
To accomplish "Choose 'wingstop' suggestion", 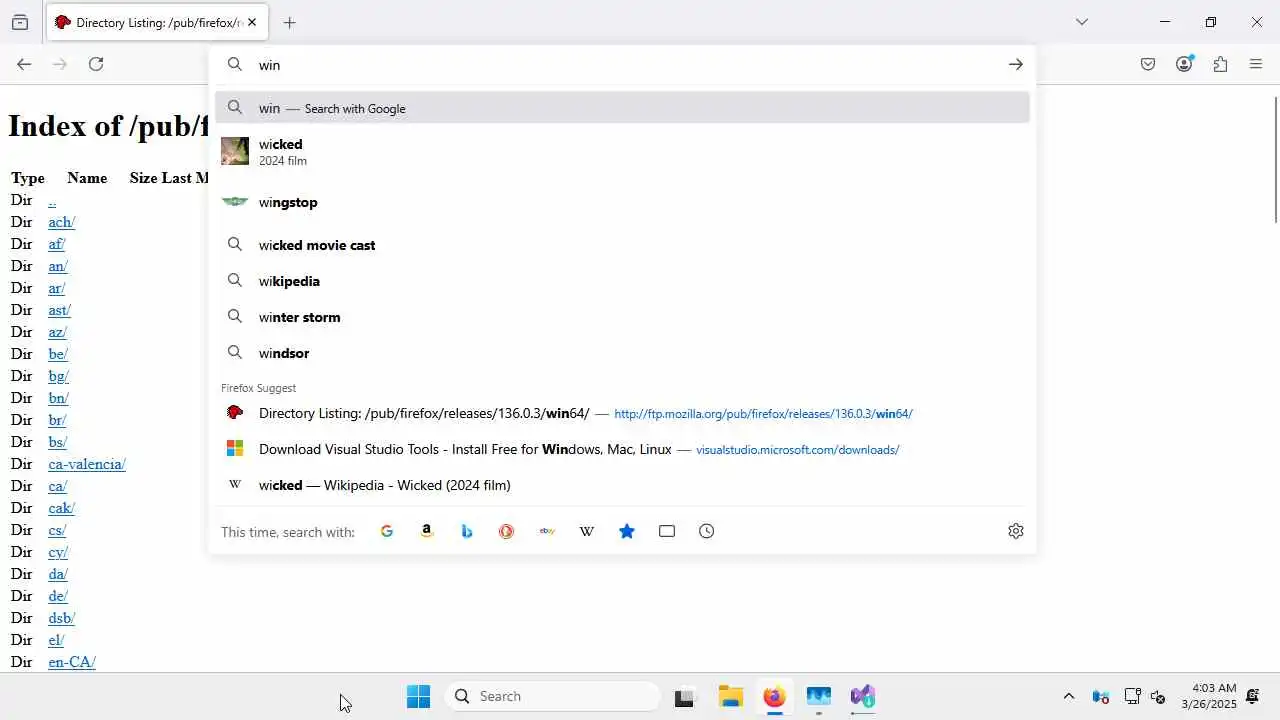I will click(622, 202).
